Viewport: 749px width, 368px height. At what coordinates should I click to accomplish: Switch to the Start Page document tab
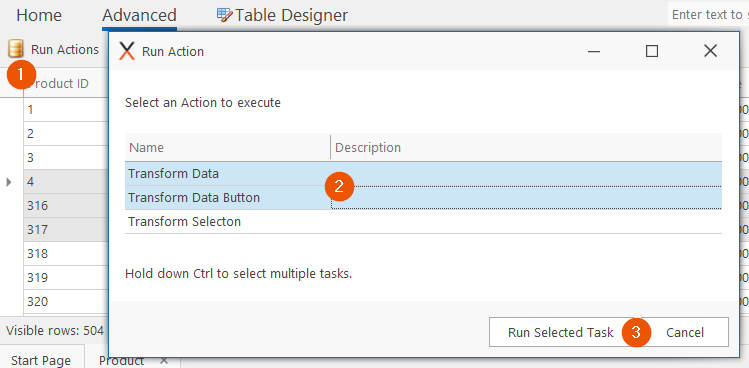click(x=41, y=360)
